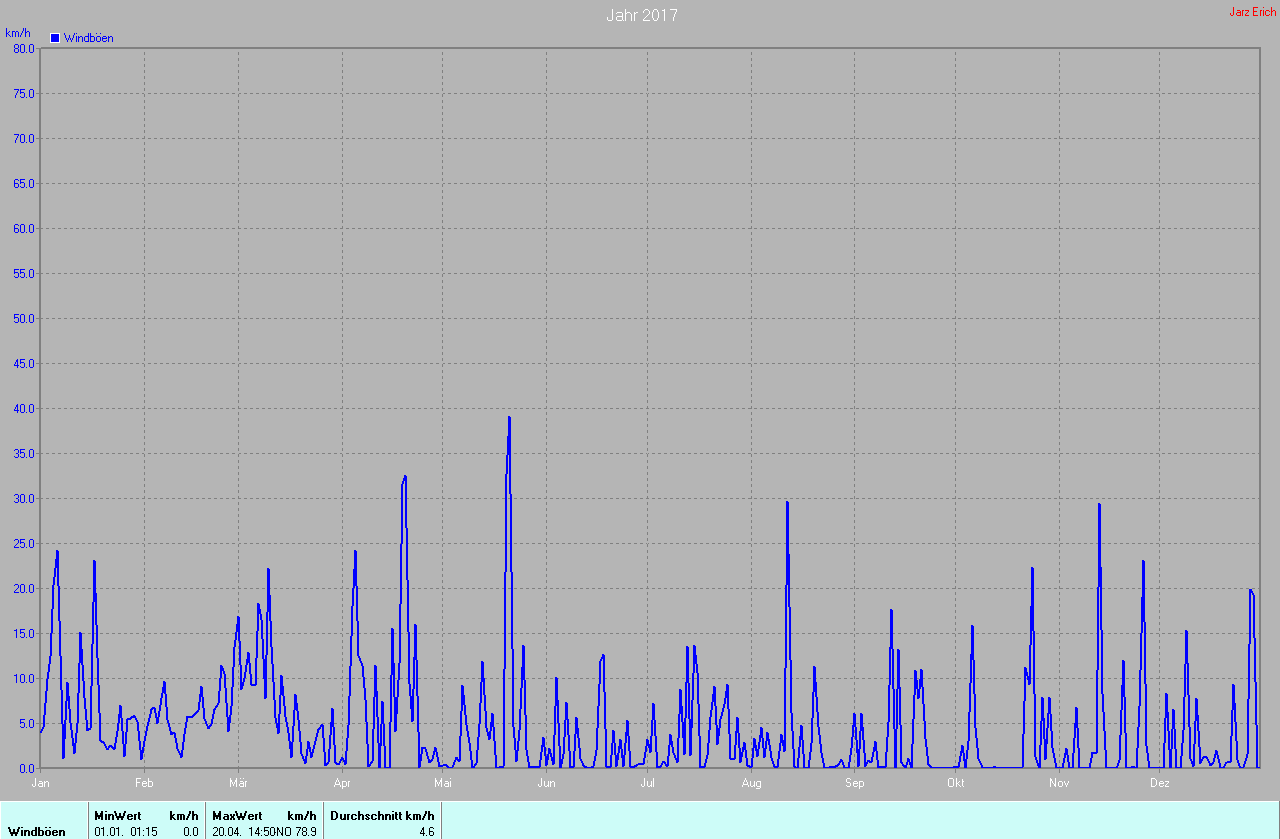Click the minimum timestamp 01.01. 01:15

tap(126, 832)
